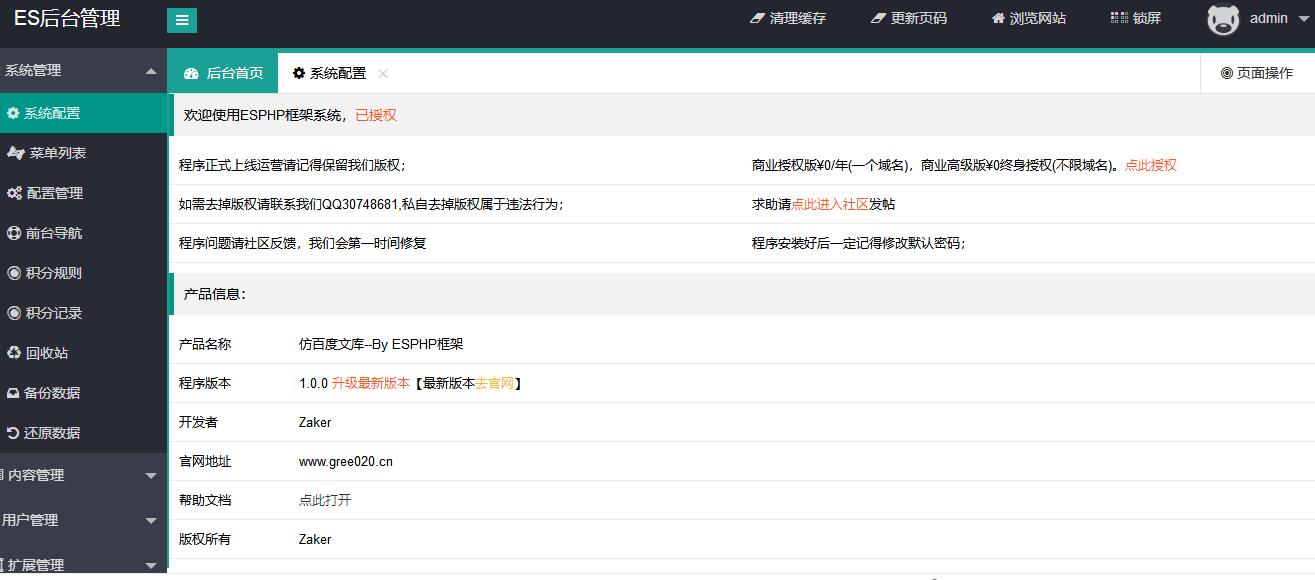Open 菜单列表 in the sidebar
Screen dimensions: 1315x580
[x=57, y=153]
